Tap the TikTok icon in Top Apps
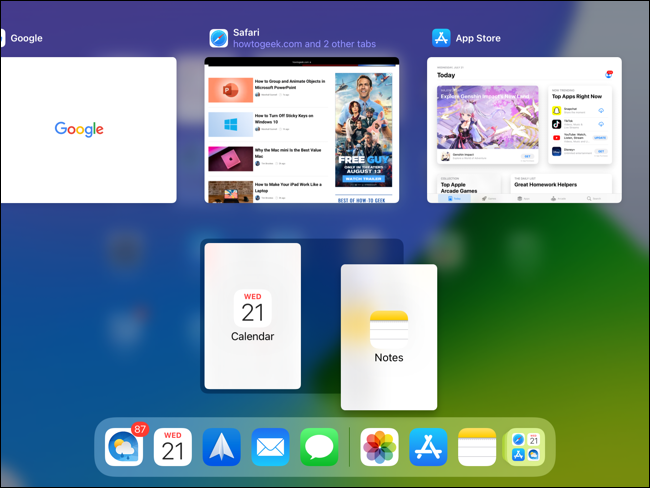Image resolution: width=650 pixels, height=488 pixels. (x=556, y=124)
